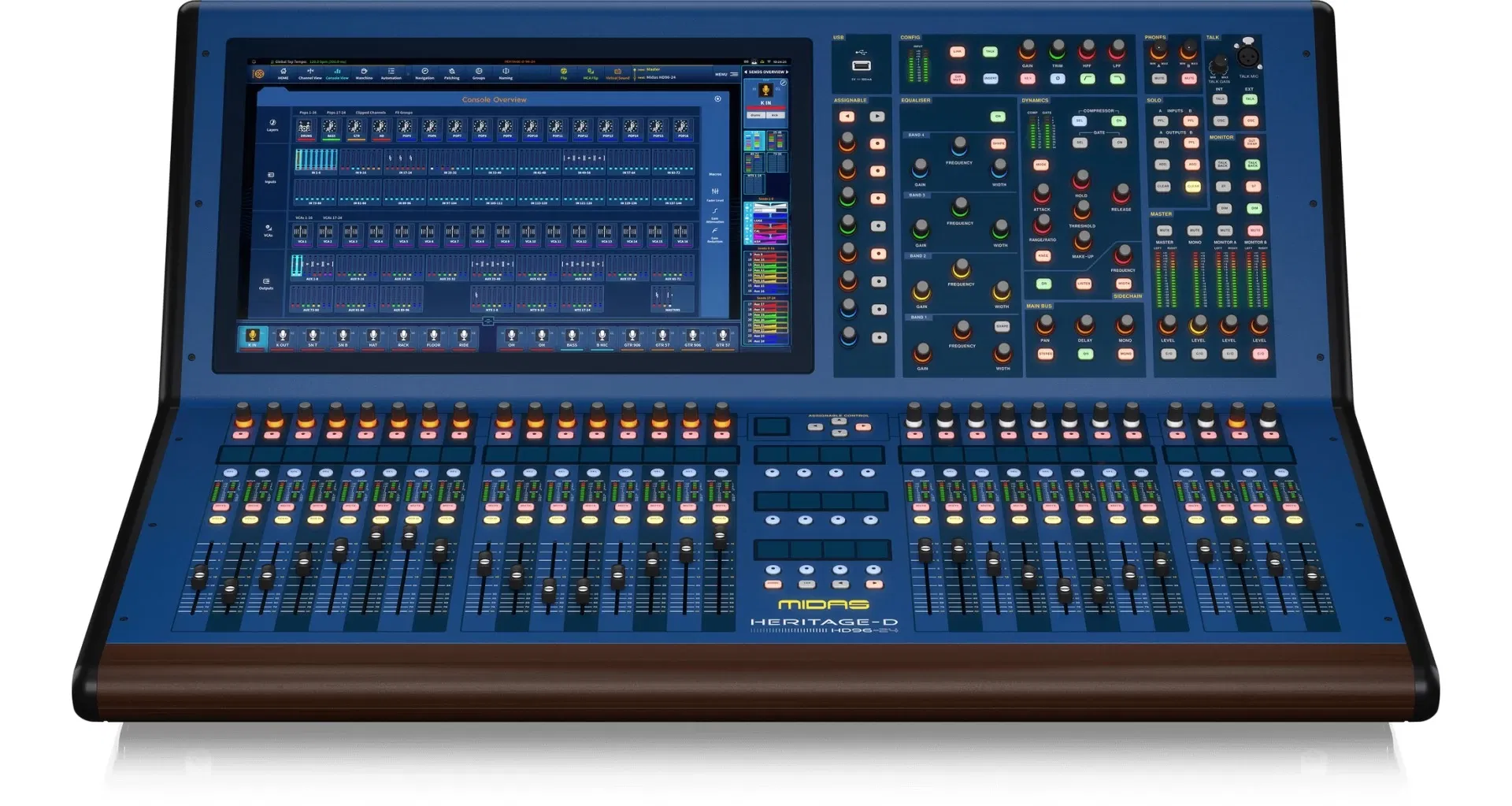Advance Sends Overview with the right arrow
1512x806 pixels.
tap(787, 72)
